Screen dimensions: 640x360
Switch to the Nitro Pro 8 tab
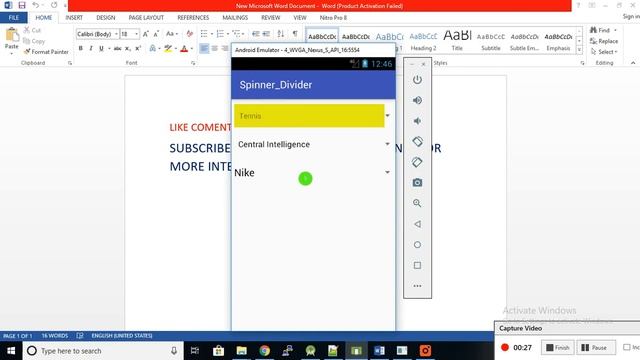(333, 18)
